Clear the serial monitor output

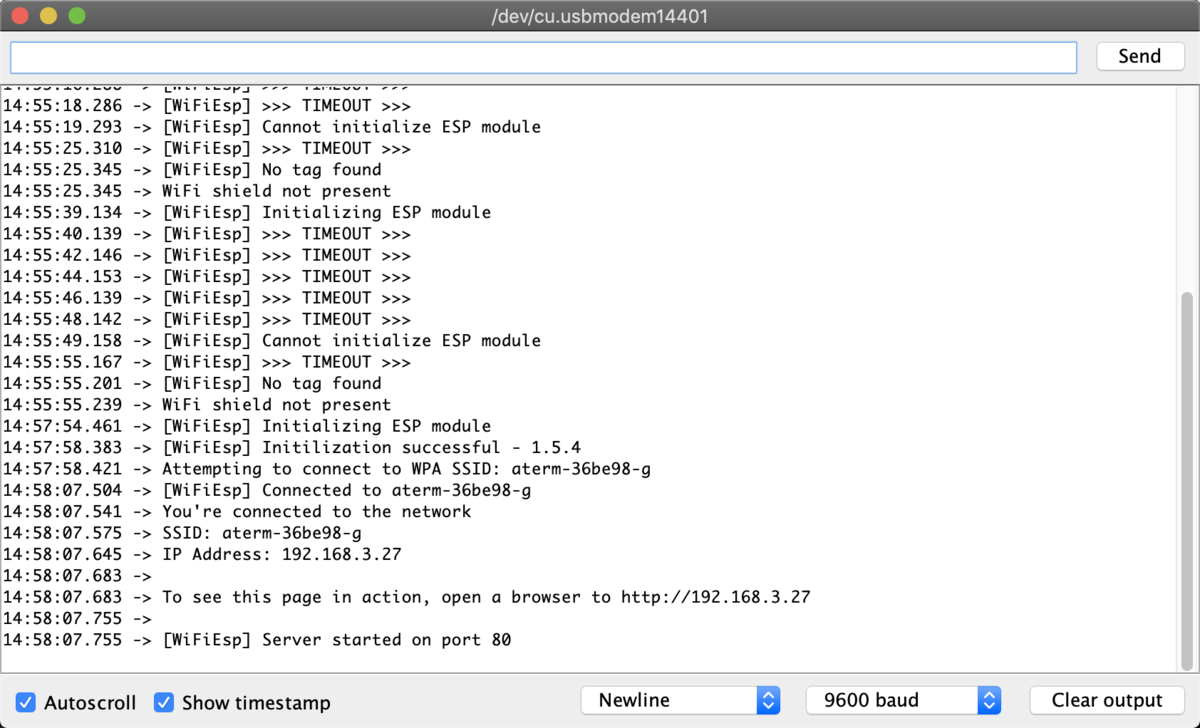[x=1107, y=700]
